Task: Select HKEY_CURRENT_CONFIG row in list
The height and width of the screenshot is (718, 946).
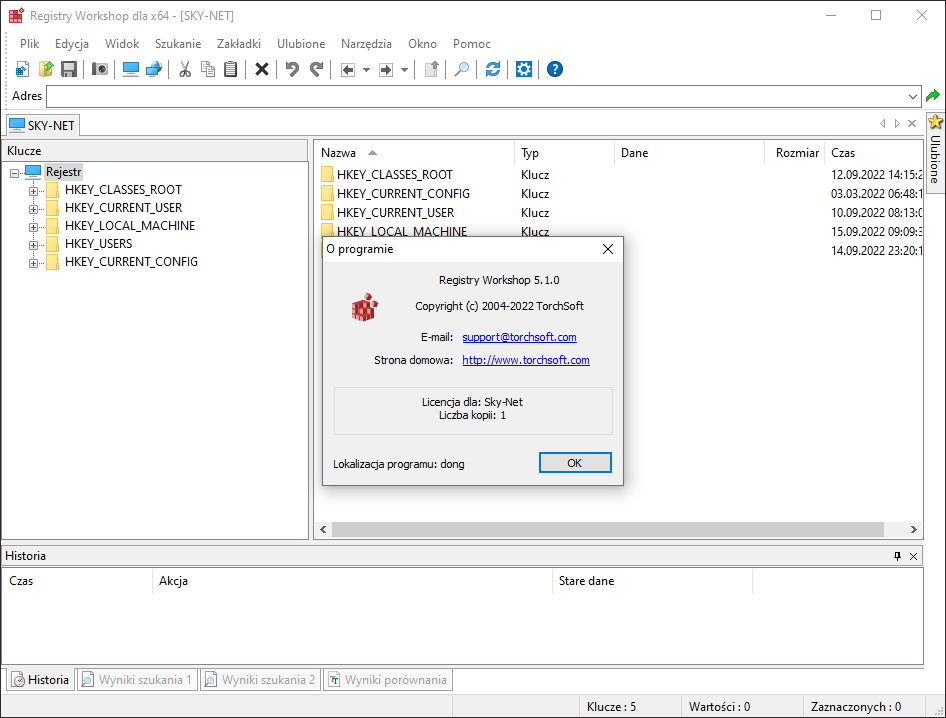Action: [621, 194]
